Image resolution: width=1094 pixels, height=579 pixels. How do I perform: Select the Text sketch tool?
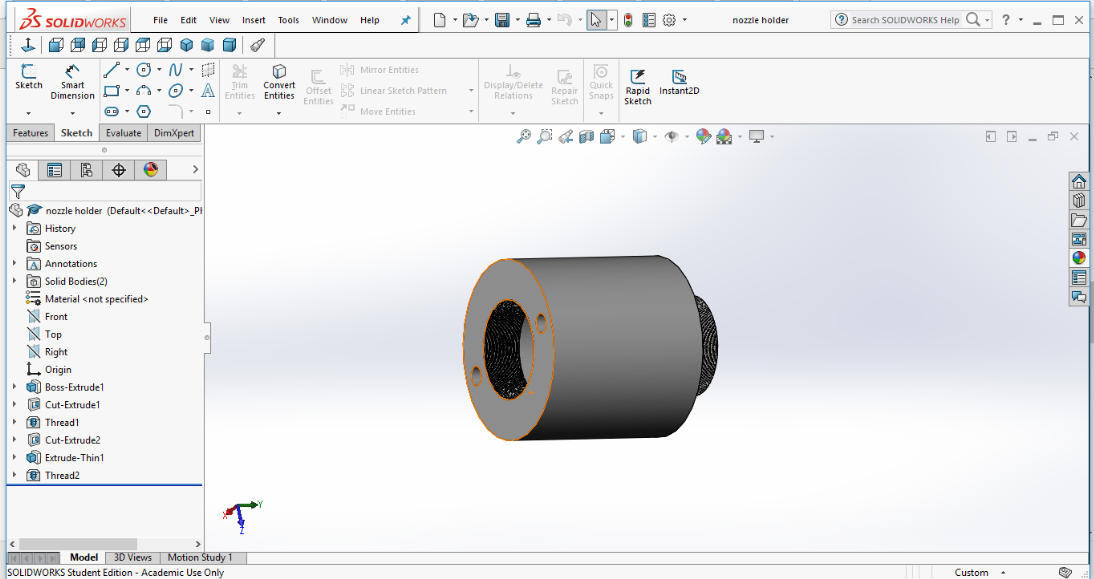[208, 91]
